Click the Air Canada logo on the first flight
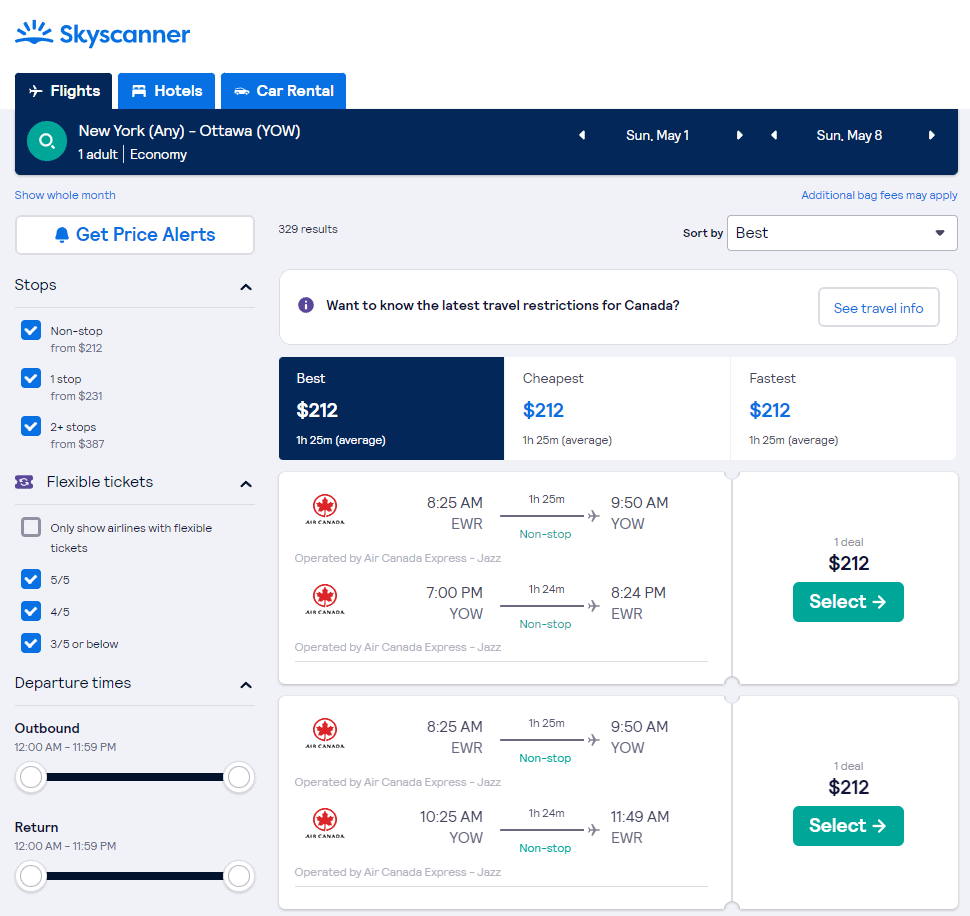The image size is (970, 916). click(x=324, y=509)
